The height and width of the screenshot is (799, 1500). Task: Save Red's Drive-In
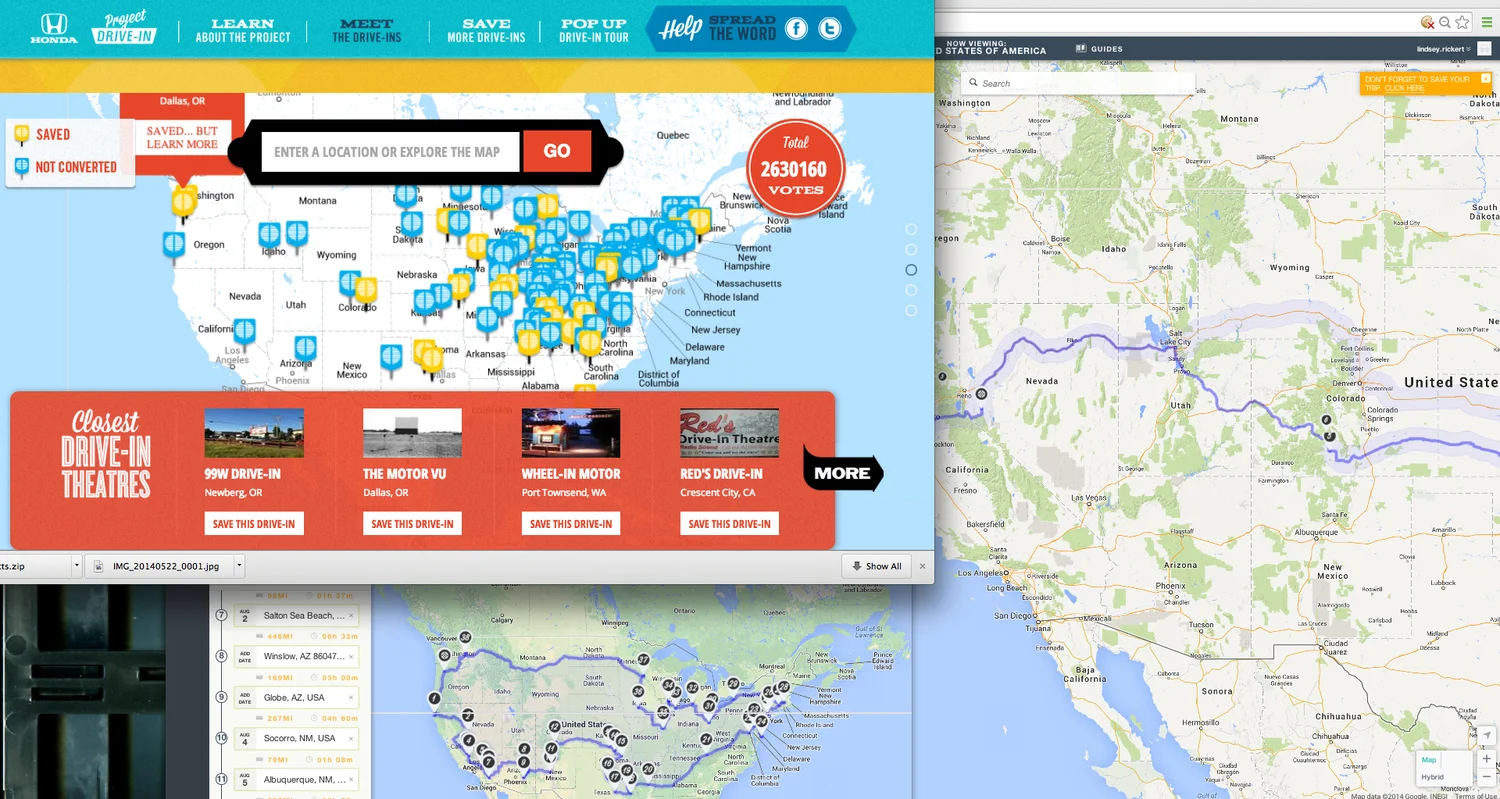click(x=729, y=524)
